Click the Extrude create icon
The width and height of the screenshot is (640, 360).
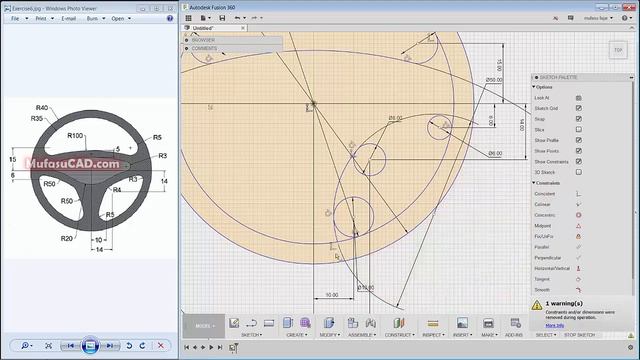(x=288, y=323)
